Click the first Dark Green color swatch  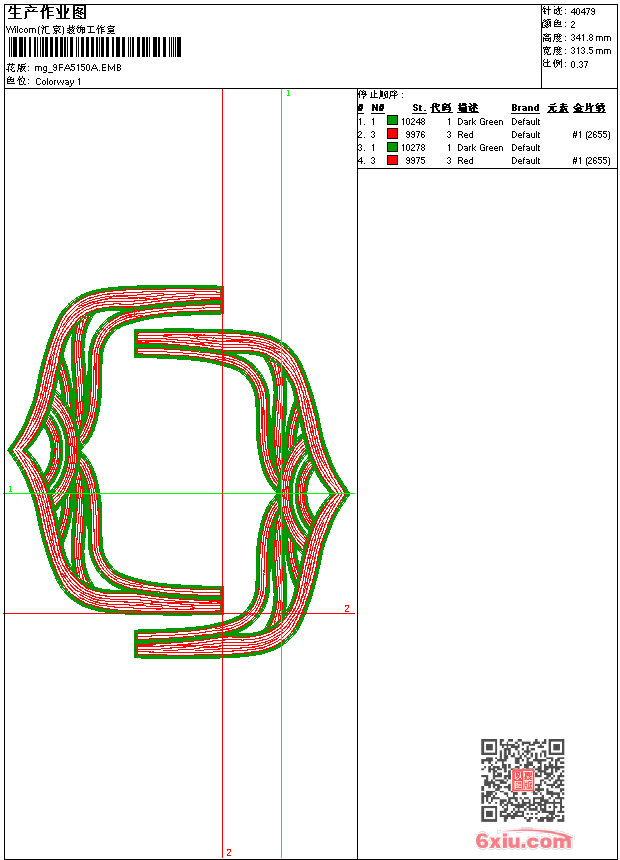coord(392,121)
